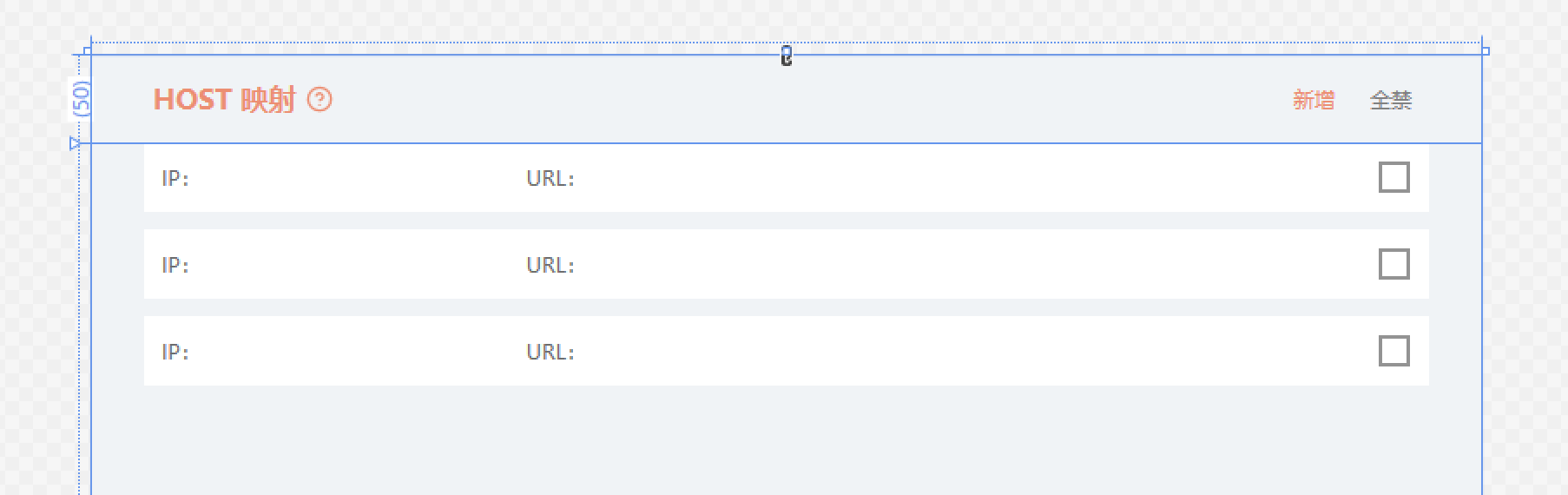1568x495 pixels.
Task: Grab the top-left square selection handle
Action: tap(87, 51)
